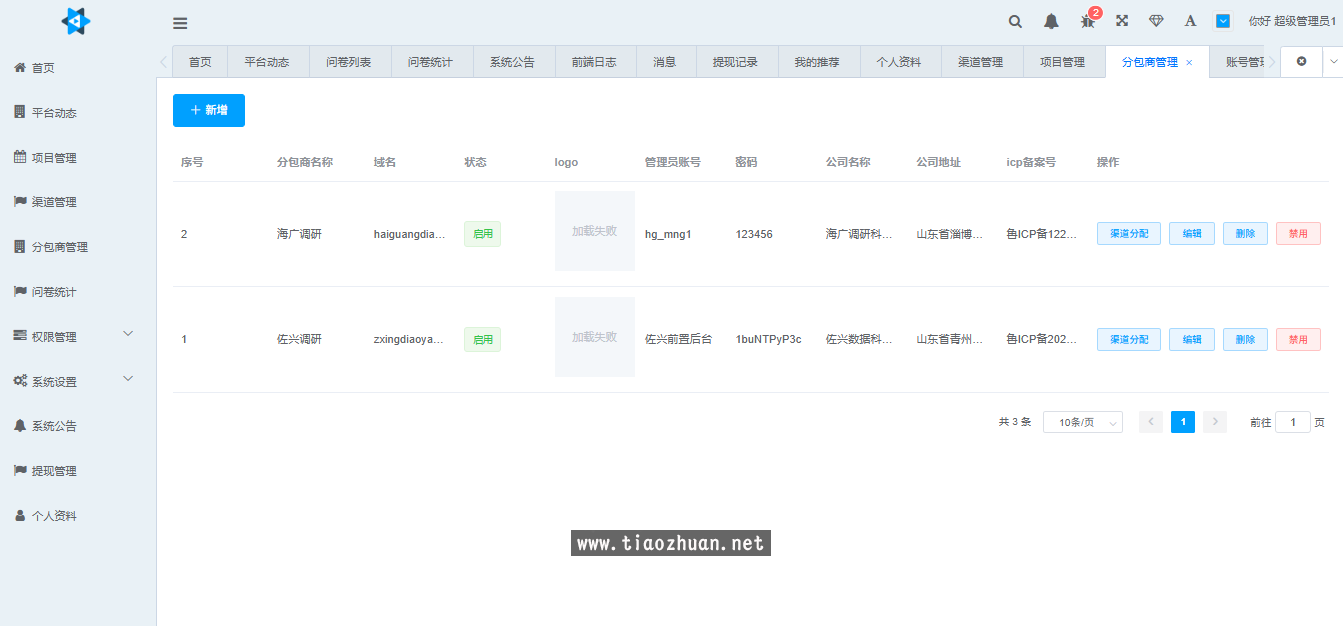Open the 10条/页 page size dropdown
Viewport: 1343px width, 626px height.
point(1082,422)
